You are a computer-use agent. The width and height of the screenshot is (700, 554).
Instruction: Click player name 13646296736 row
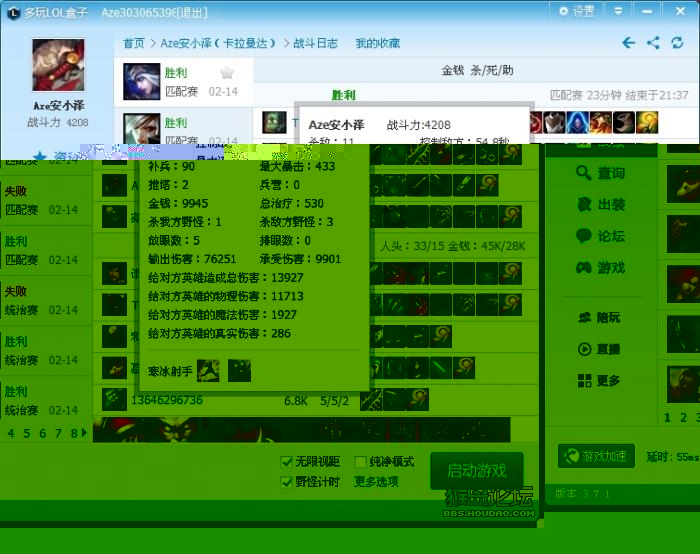point(167,400)
